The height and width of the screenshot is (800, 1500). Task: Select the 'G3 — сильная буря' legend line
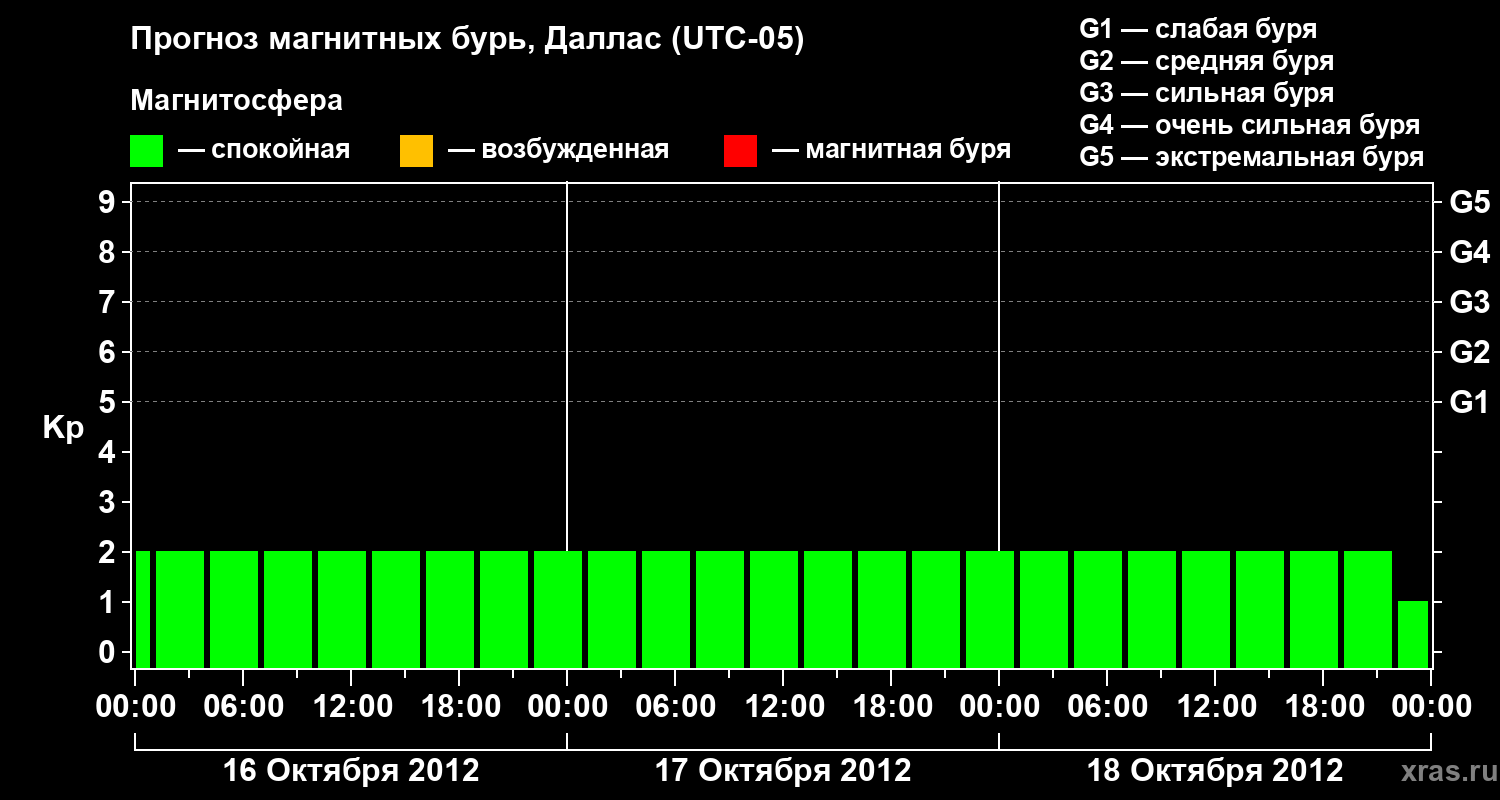coord(1207,92)
